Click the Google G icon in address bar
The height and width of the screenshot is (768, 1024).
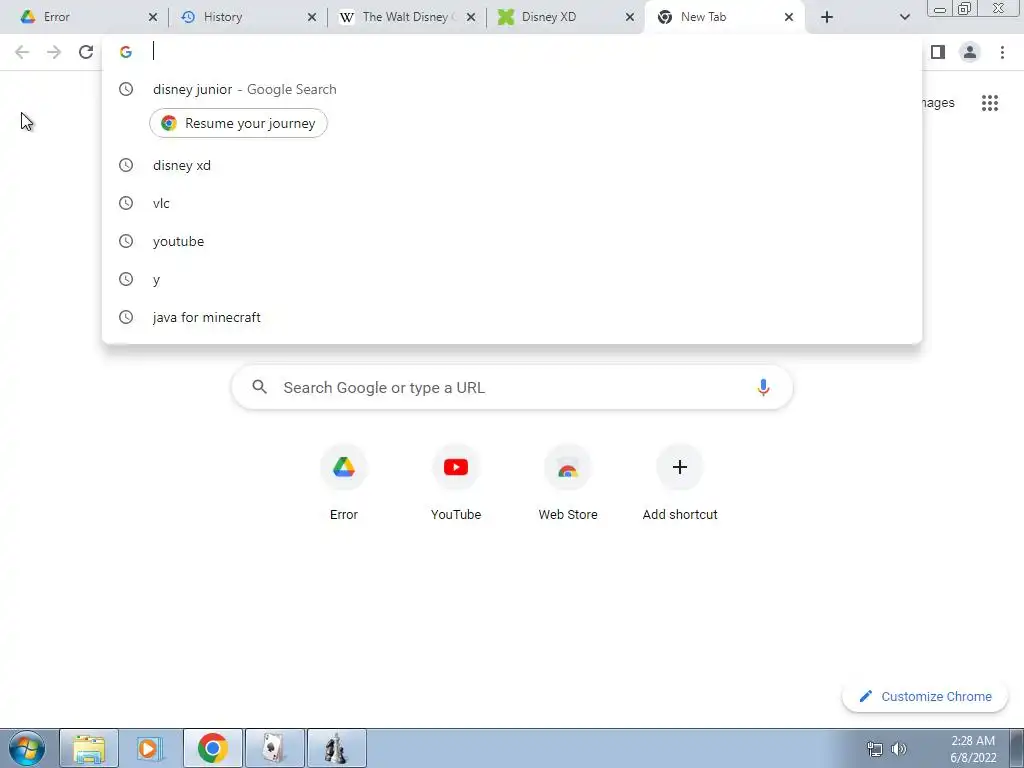tap(126, 52)
